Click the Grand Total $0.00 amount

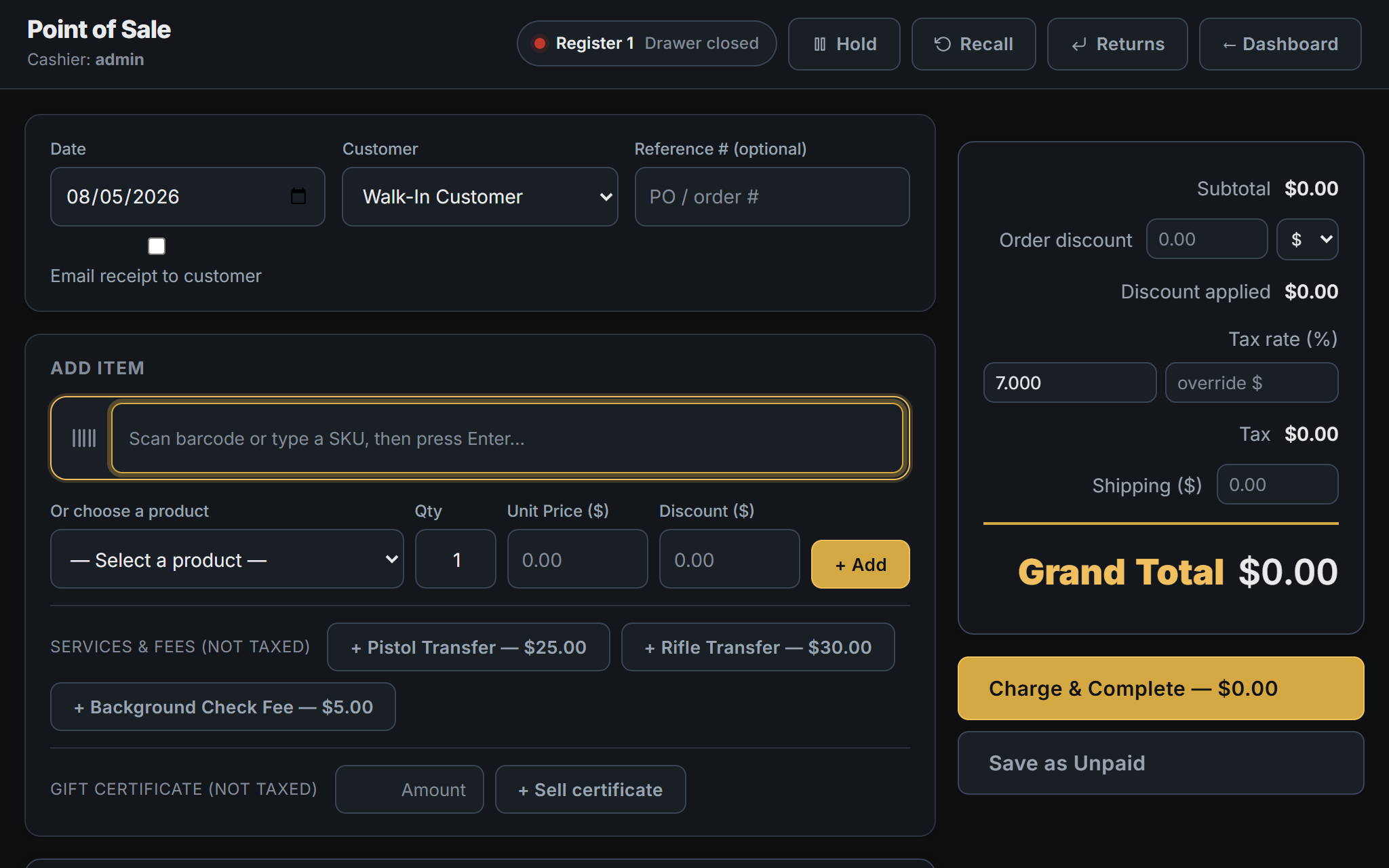click(x=1288, y=572)
